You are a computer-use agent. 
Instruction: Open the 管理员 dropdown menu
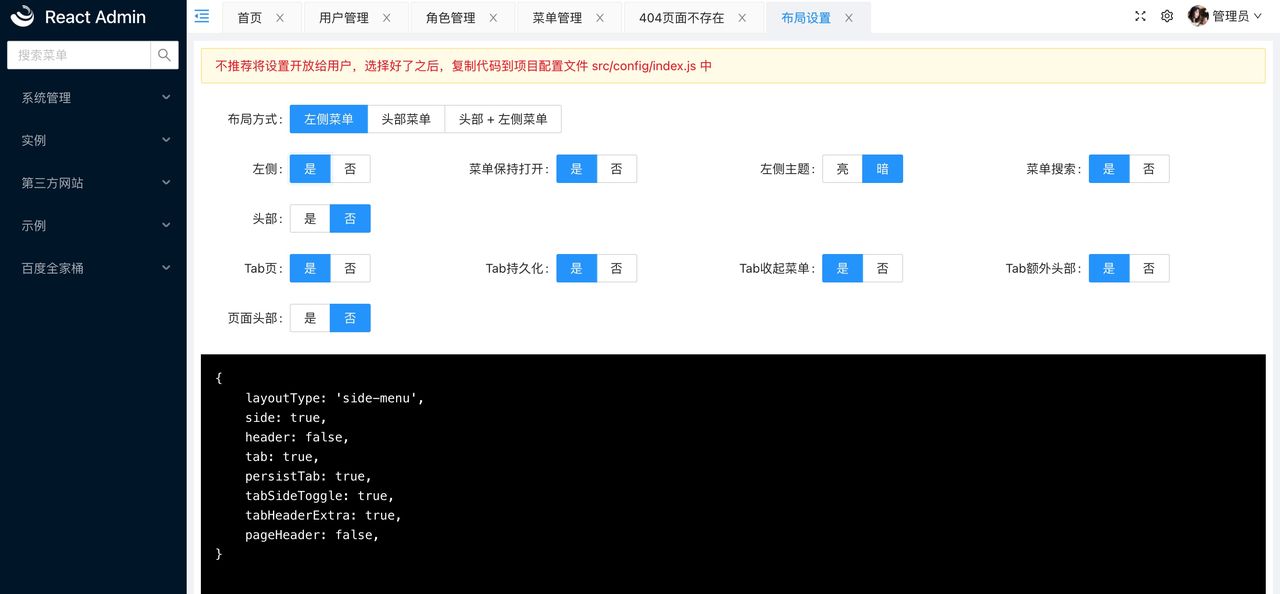(1230, 16)
